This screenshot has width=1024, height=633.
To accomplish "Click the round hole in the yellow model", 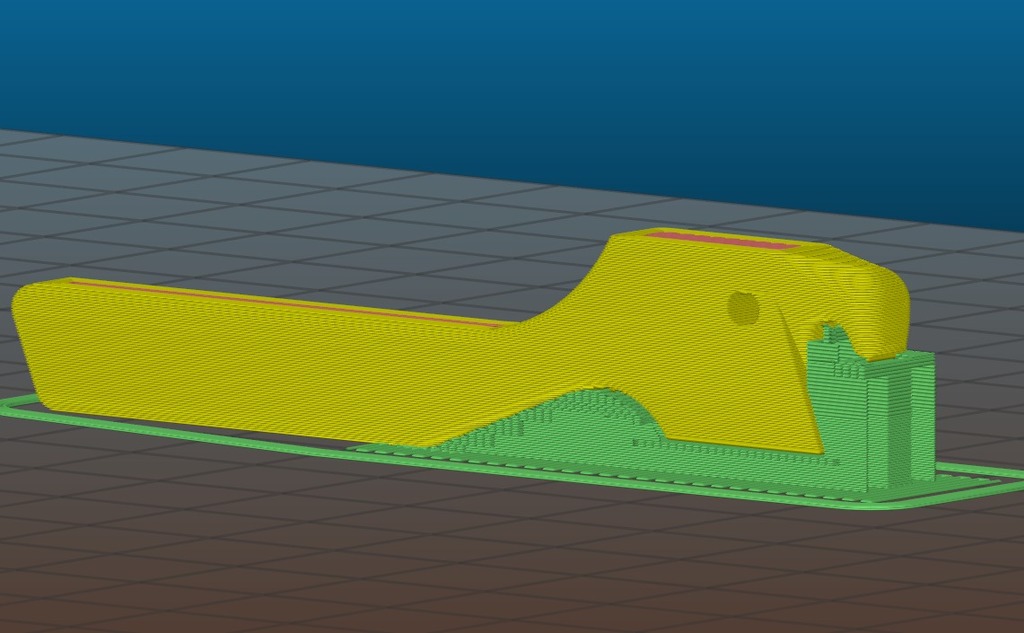I will (x=744, y=308).
